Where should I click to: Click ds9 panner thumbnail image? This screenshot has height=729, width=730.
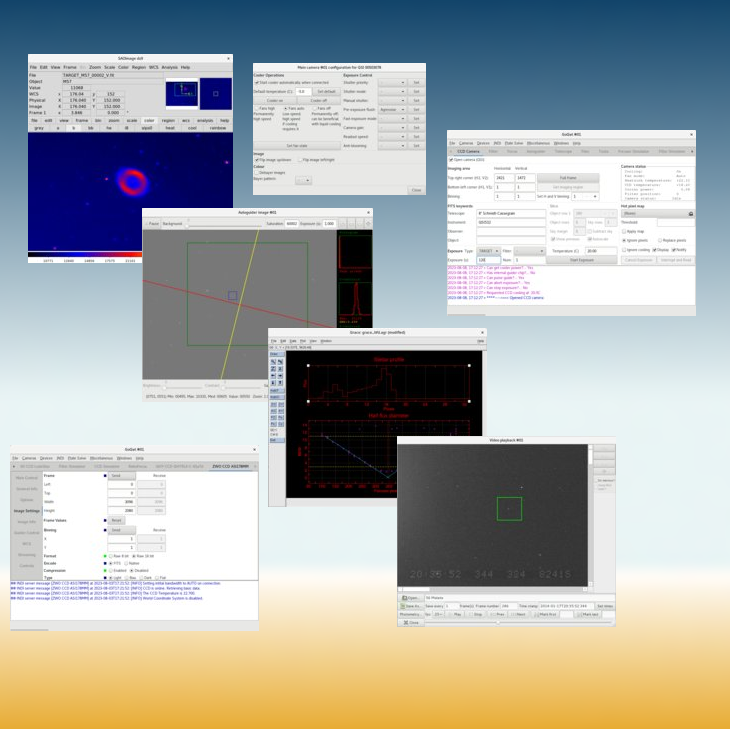(182, 94)
